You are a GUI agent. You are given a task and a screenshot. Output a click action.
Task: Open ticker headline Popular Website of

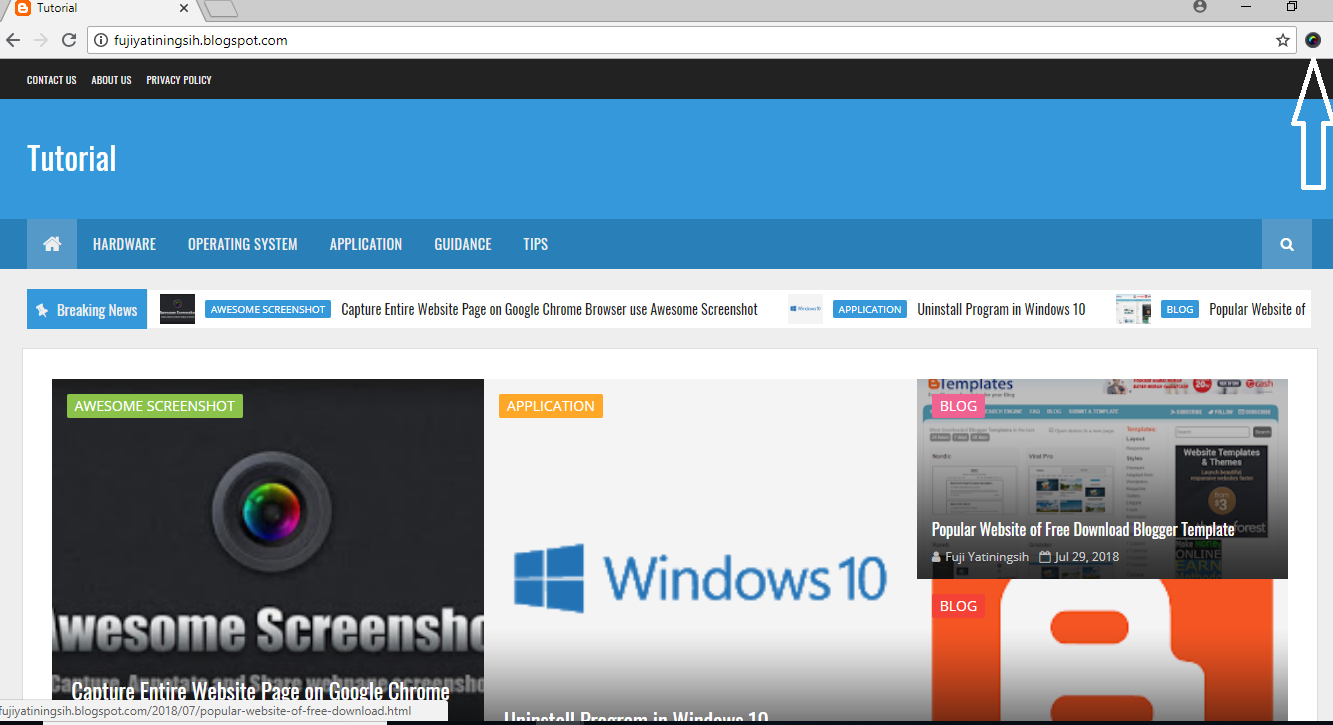1257,310
